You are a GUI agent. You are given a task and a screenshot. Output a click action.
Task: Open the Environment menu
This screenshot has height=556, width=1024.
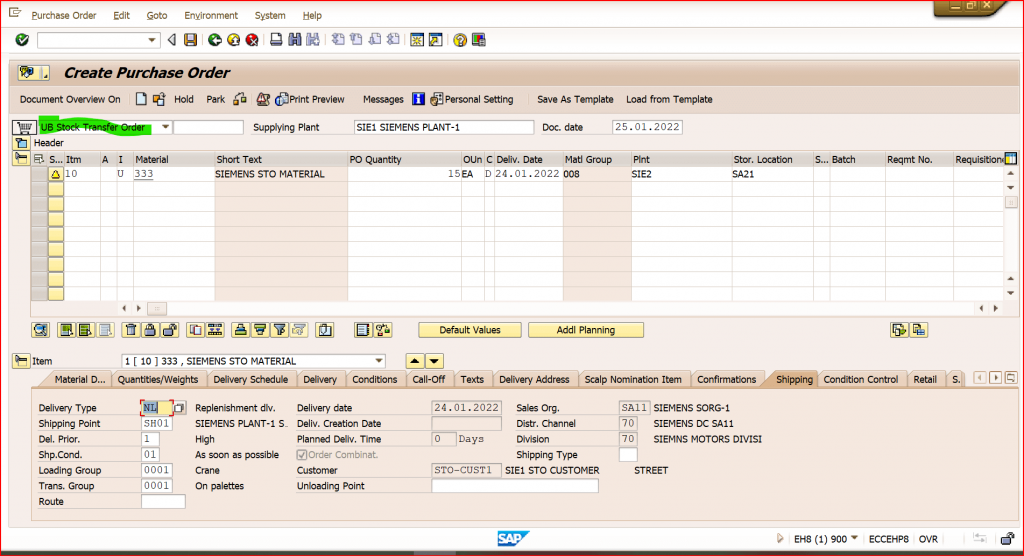click(x=211, y=15)
